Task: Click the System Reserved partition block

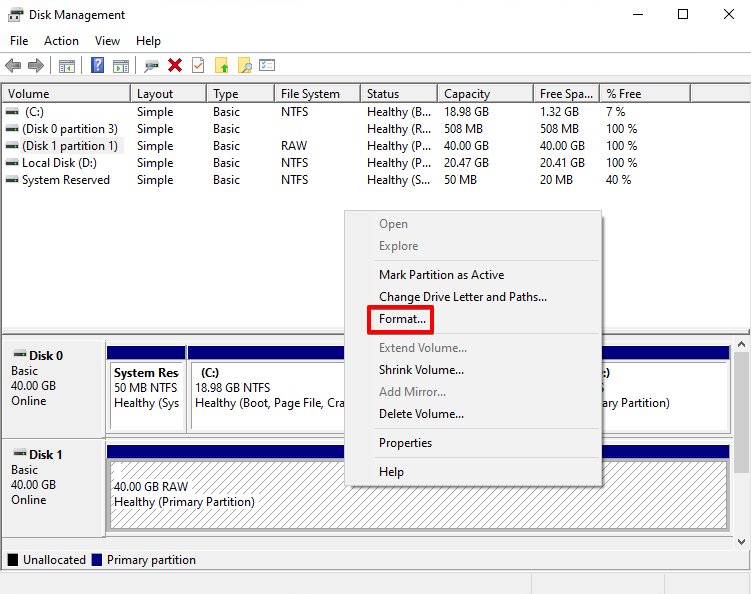Action: (x=146, y=388)
